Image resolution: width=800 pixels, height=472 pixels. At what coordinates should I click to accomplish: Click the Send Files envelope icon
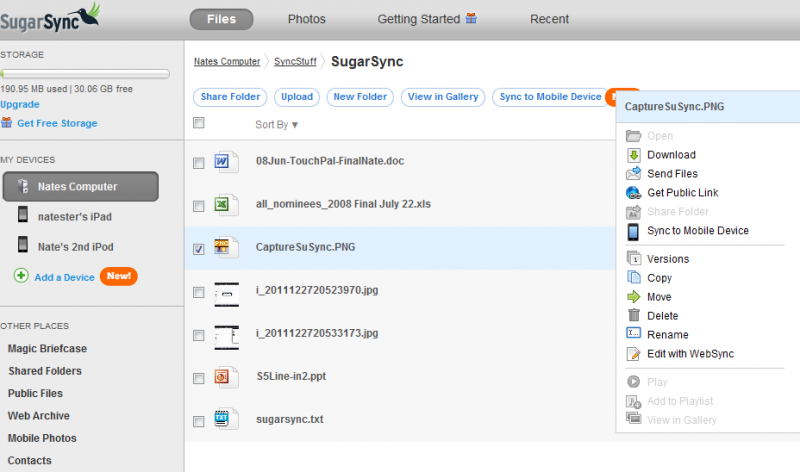click(x=633, y=174)
